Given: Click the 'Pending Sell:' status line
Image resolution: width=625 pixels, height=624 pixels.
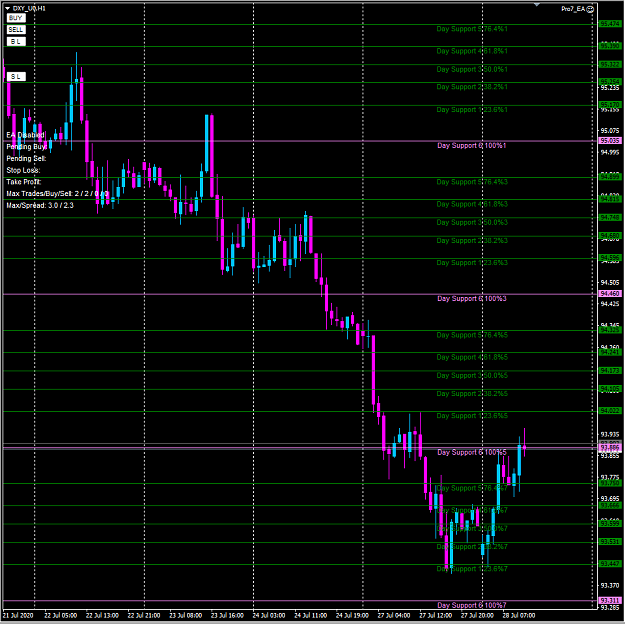Looking at the screenshot, I should tap(26, 159).
